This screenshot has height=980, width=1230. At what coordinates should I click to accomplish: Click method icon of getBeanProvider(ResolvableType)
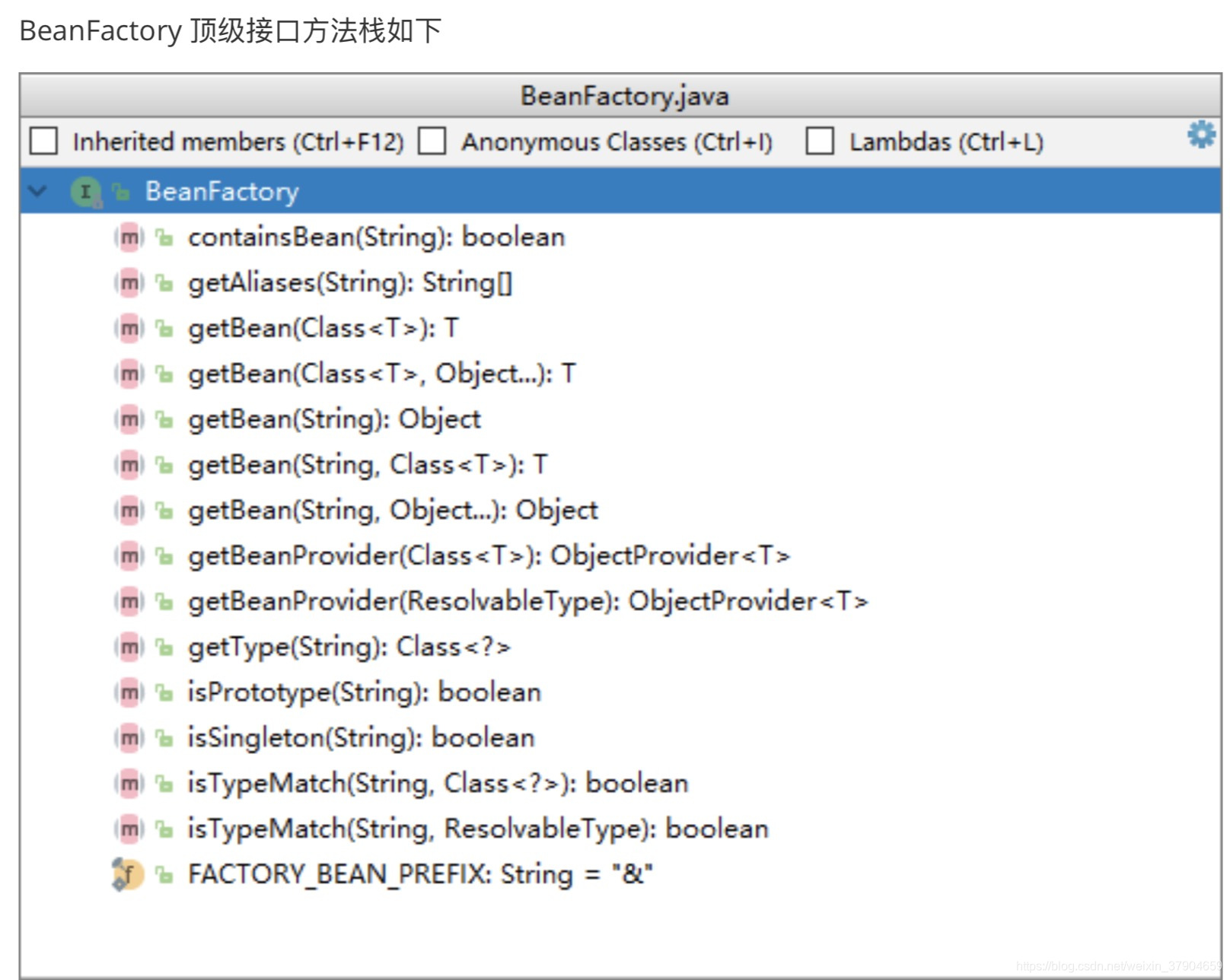click(129, 601)
